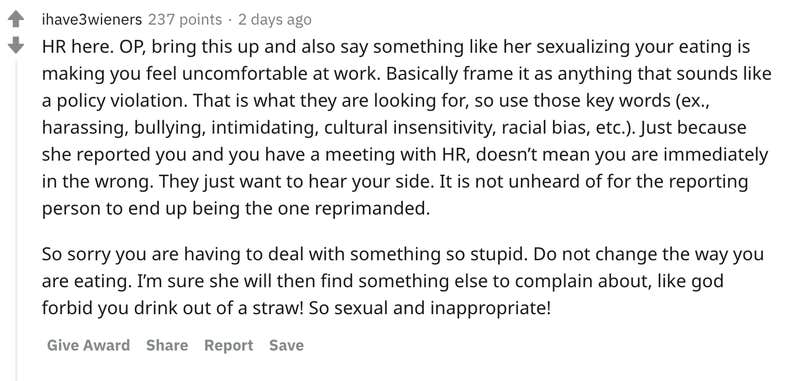800x381 pixels.
Task: Click the 237 points score label
Action: click(x=185, y=20)
